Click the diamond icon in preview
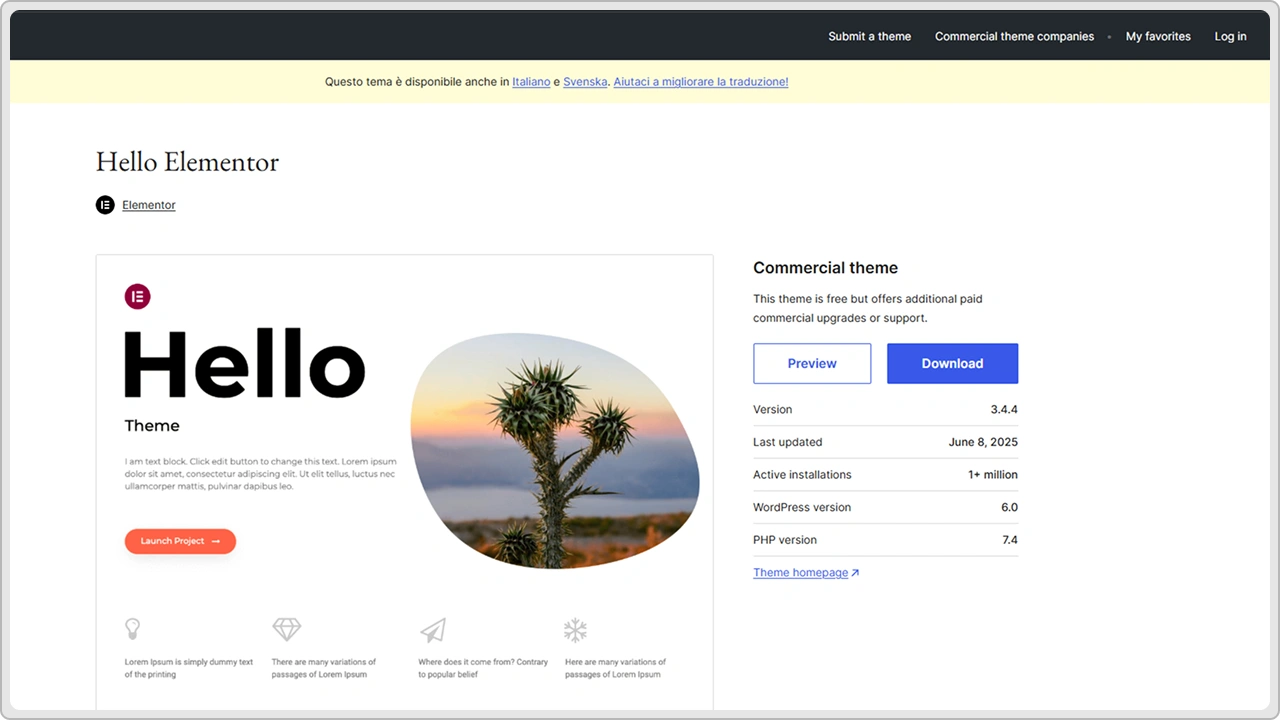This screenshot has width=1280, height=720. point(287,629)
